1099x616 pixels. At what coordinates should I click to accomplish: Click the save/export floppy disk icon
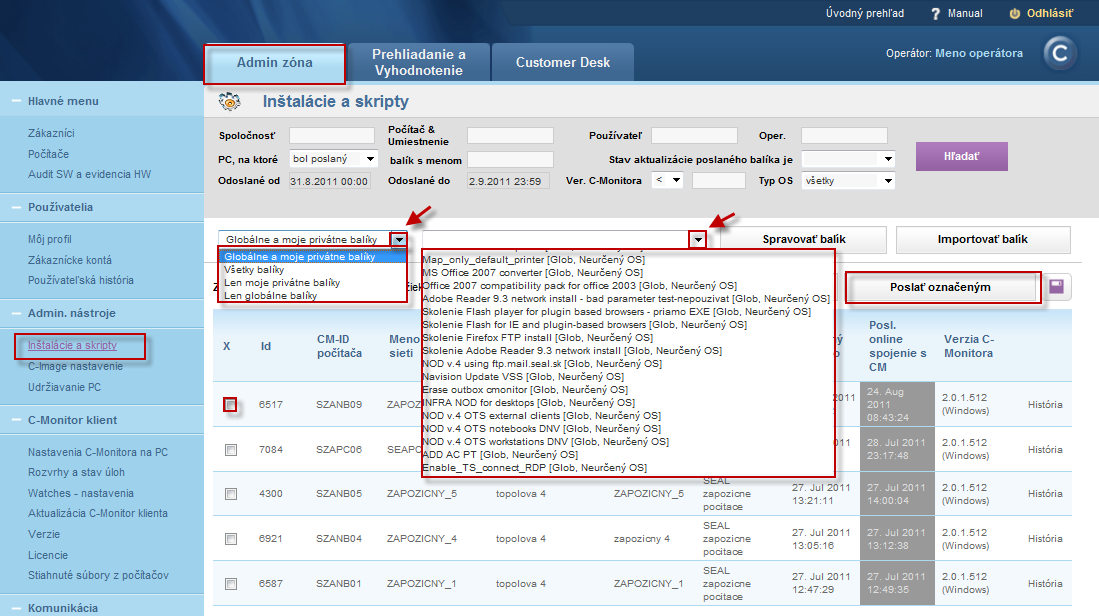[x=1058, y=287]
